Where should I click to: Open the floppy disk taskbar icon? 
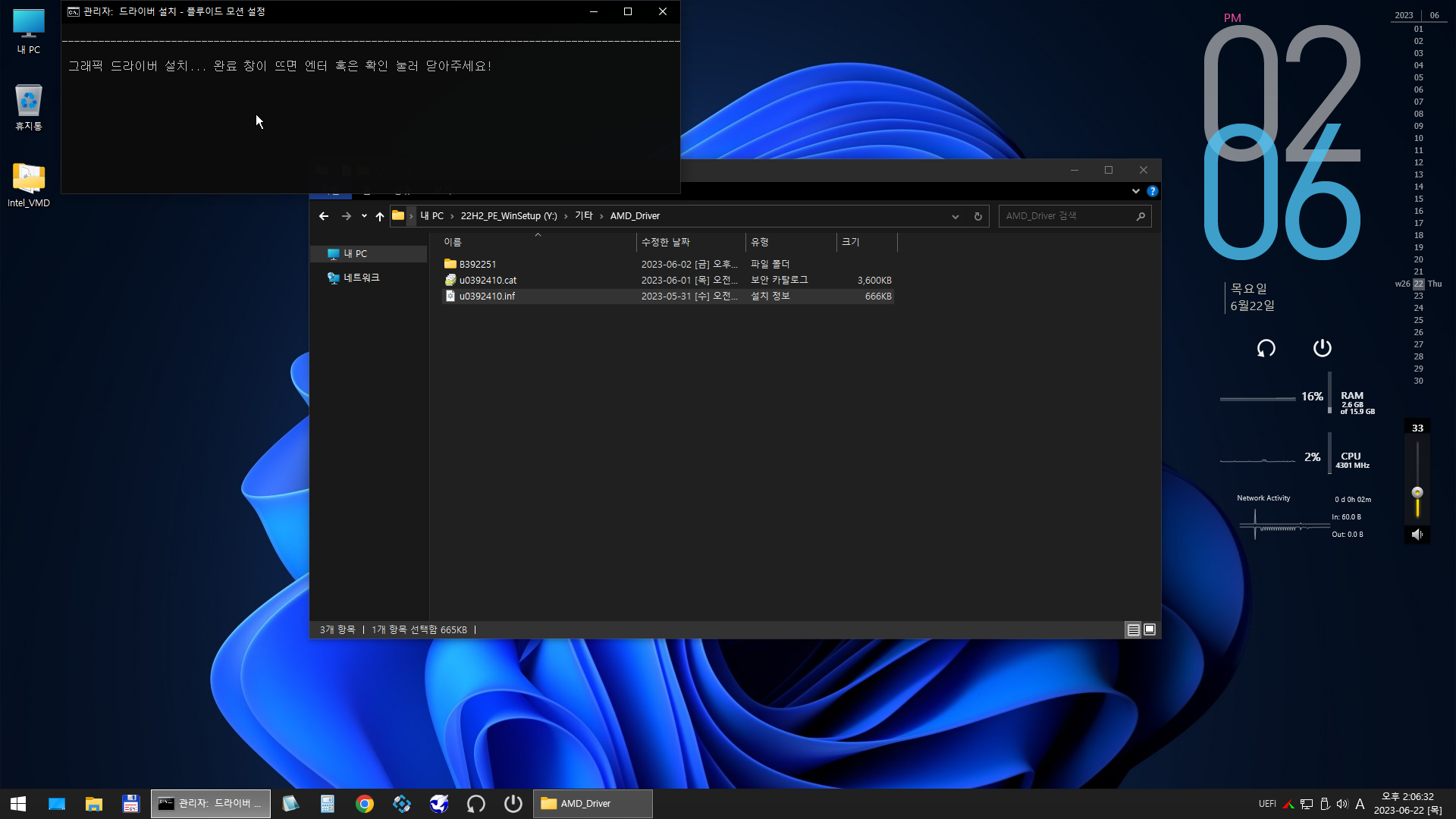[x=131, y=804]
